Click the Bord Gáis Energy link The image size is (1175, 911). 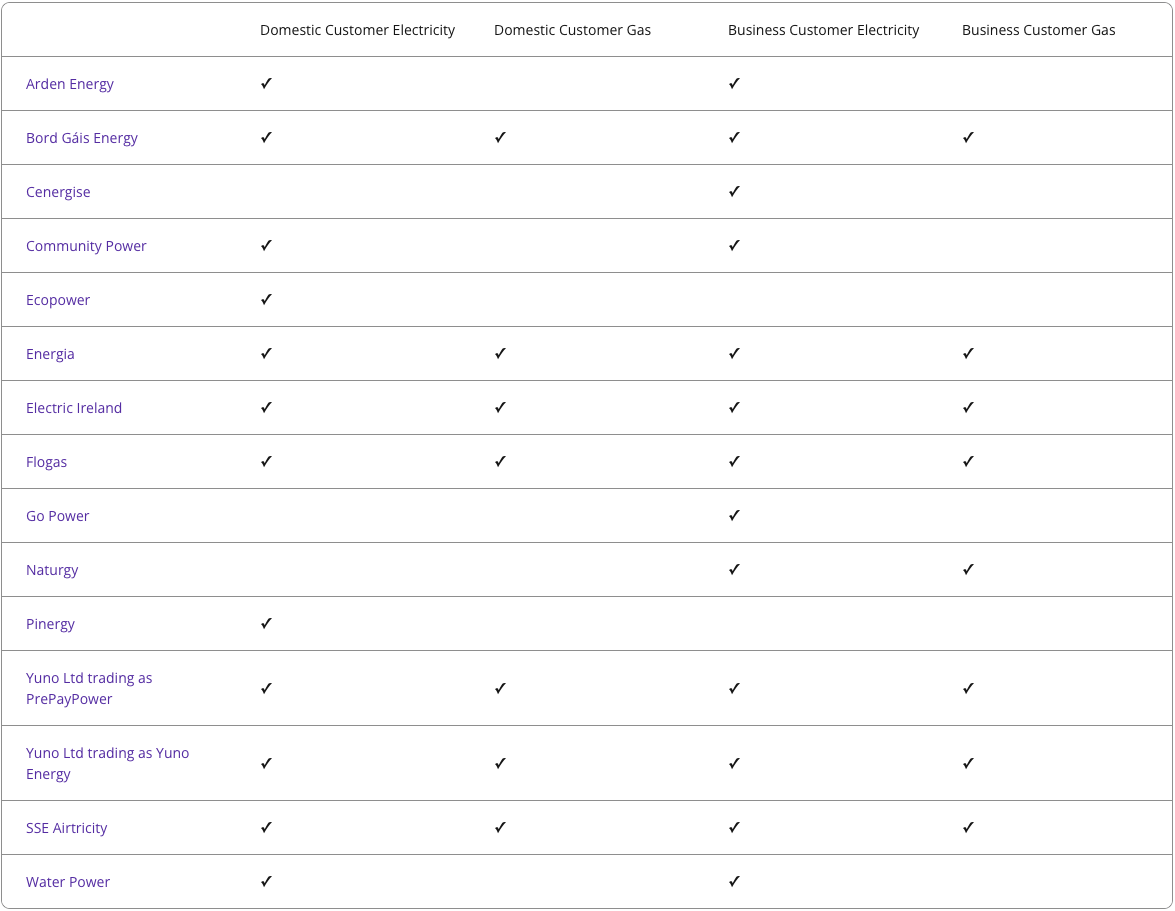click(x=82, y=138)
